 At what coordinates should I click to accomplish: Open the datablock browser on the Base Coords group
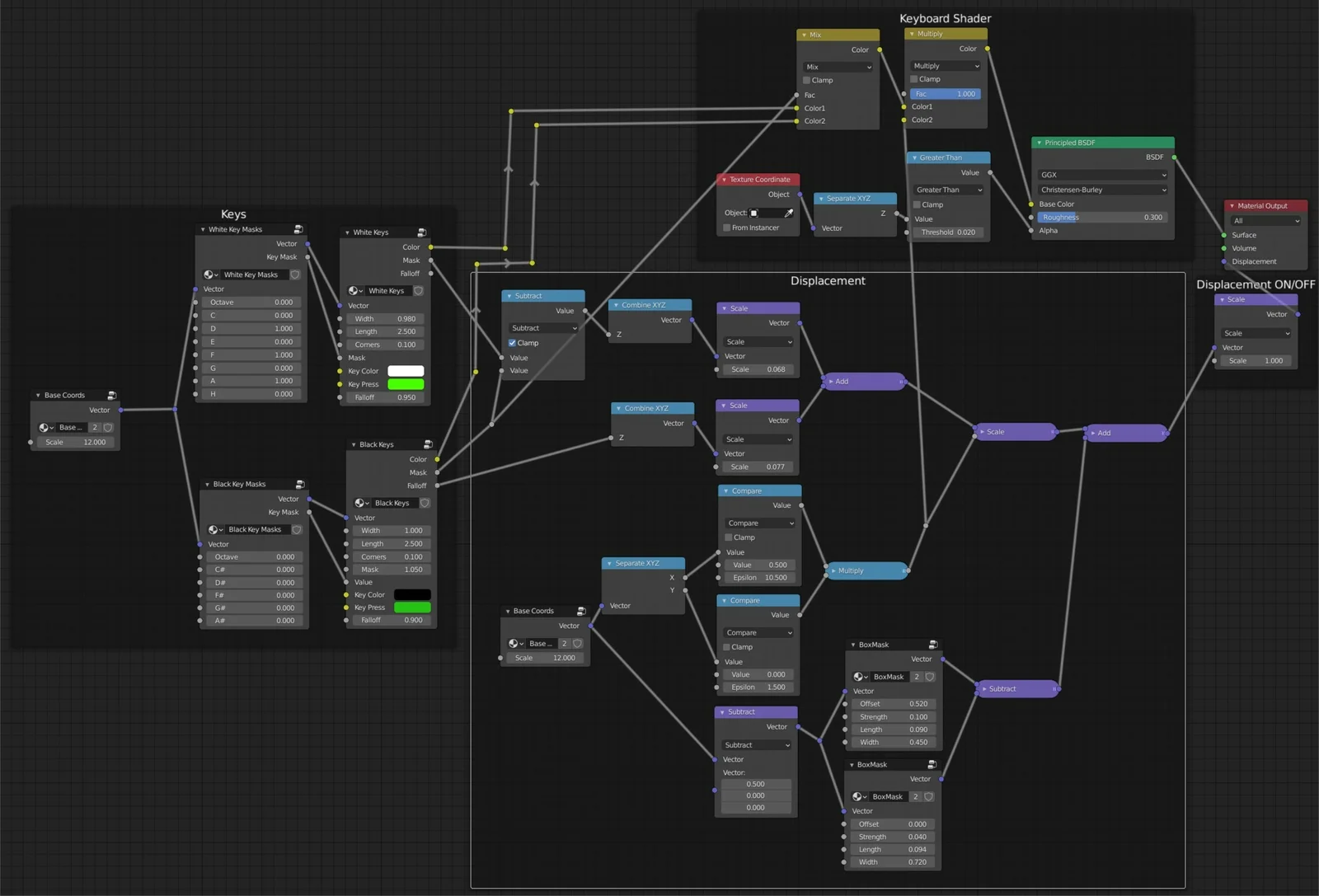45,427
